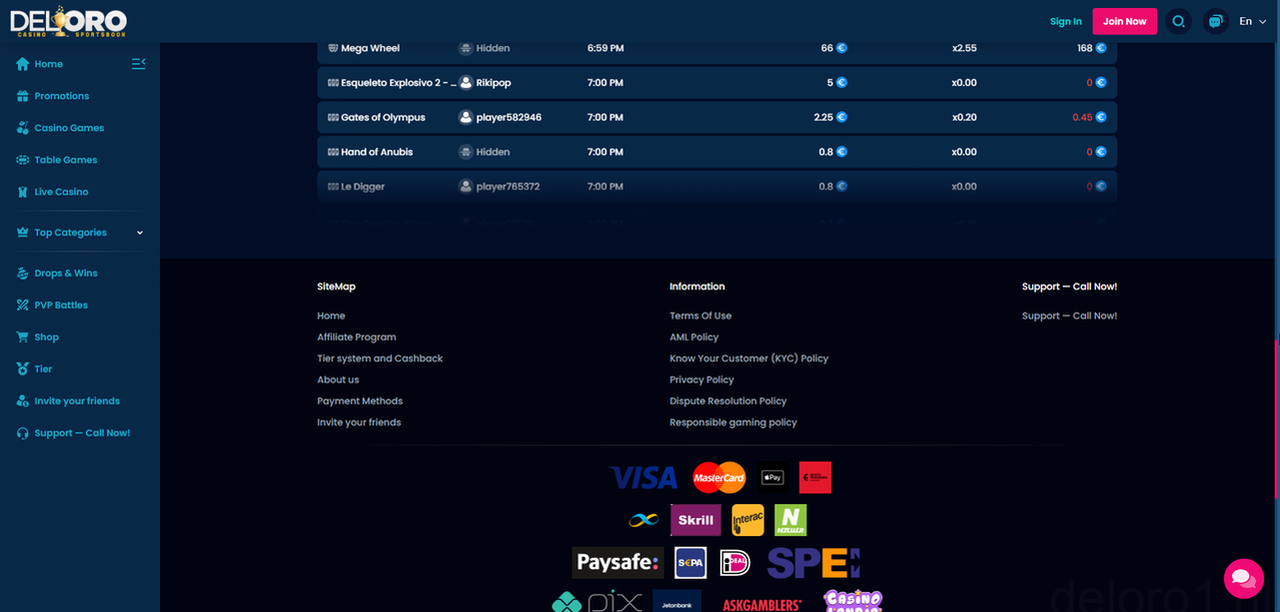
Task: Click the Top Categories crown icon
Action: click(x=23, y=233)
